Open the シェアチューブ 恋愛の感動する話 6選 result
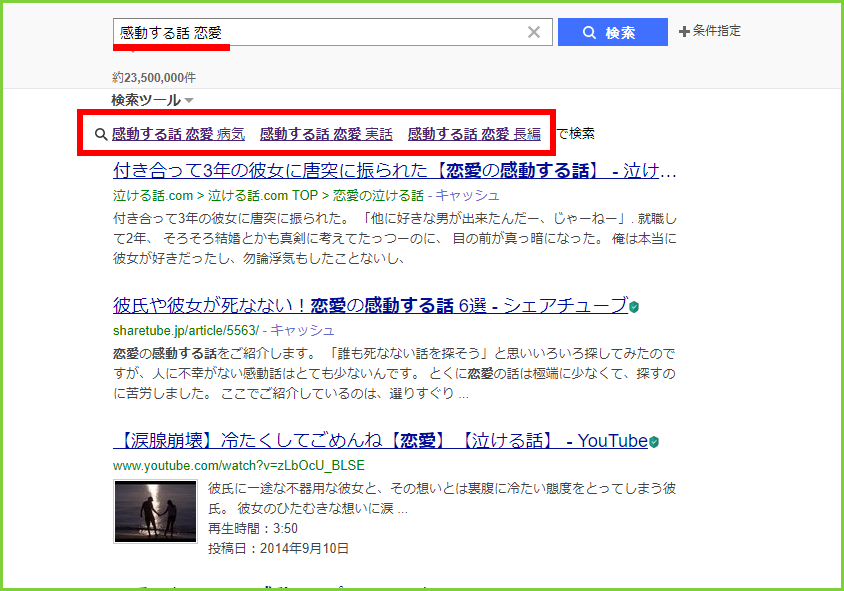Viewport: 844px width, 591px height. (x=370, y=305)
